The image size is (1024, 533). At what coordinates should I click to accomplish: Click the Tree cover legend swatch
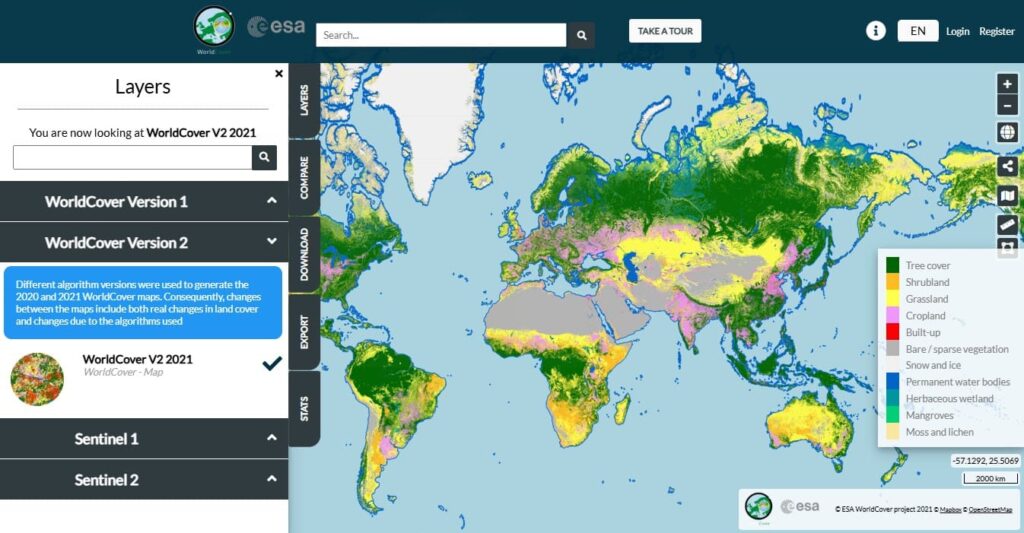click(892, 265)
